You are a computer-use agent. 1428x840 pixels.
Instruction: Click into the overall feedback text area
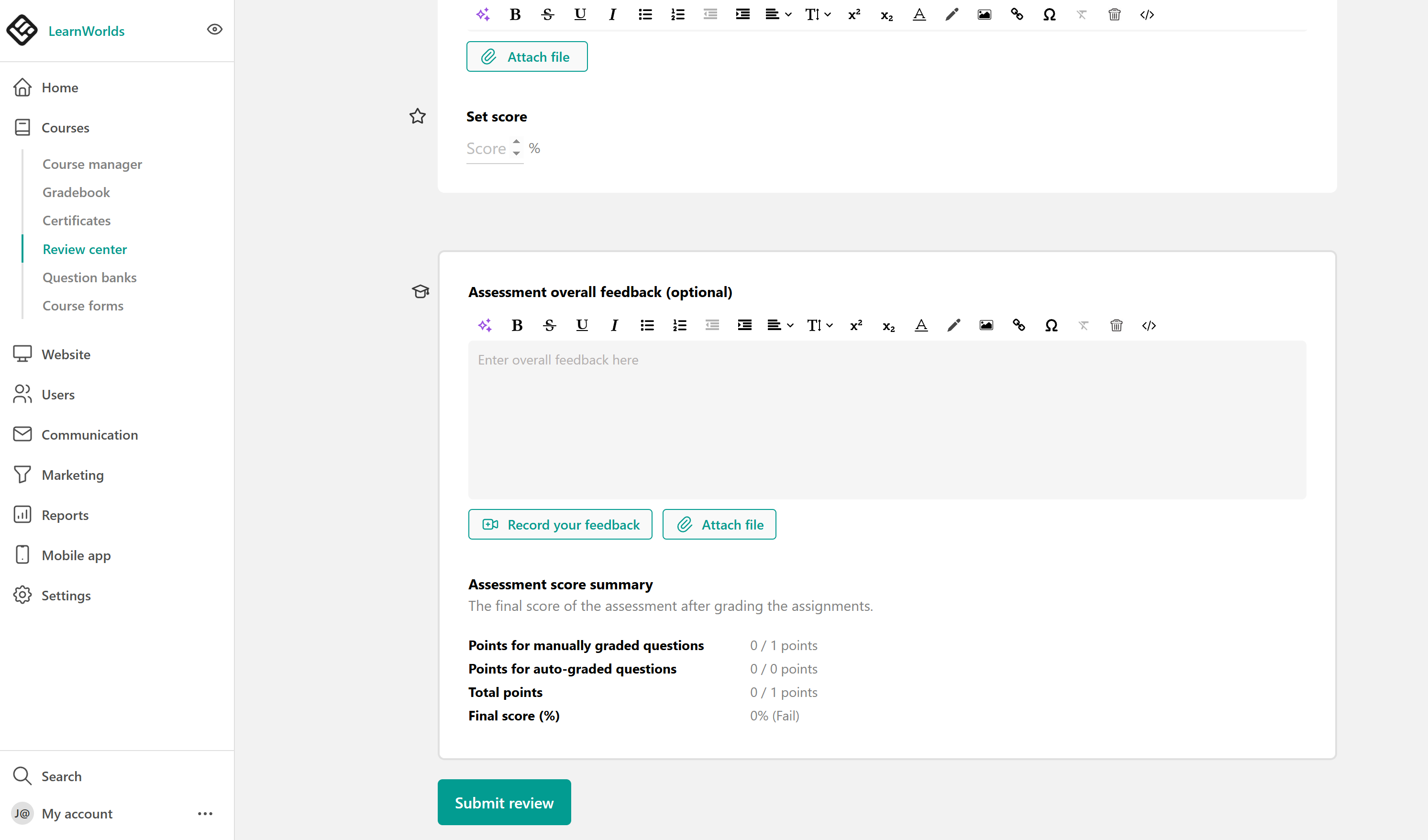tap(887, 420)
